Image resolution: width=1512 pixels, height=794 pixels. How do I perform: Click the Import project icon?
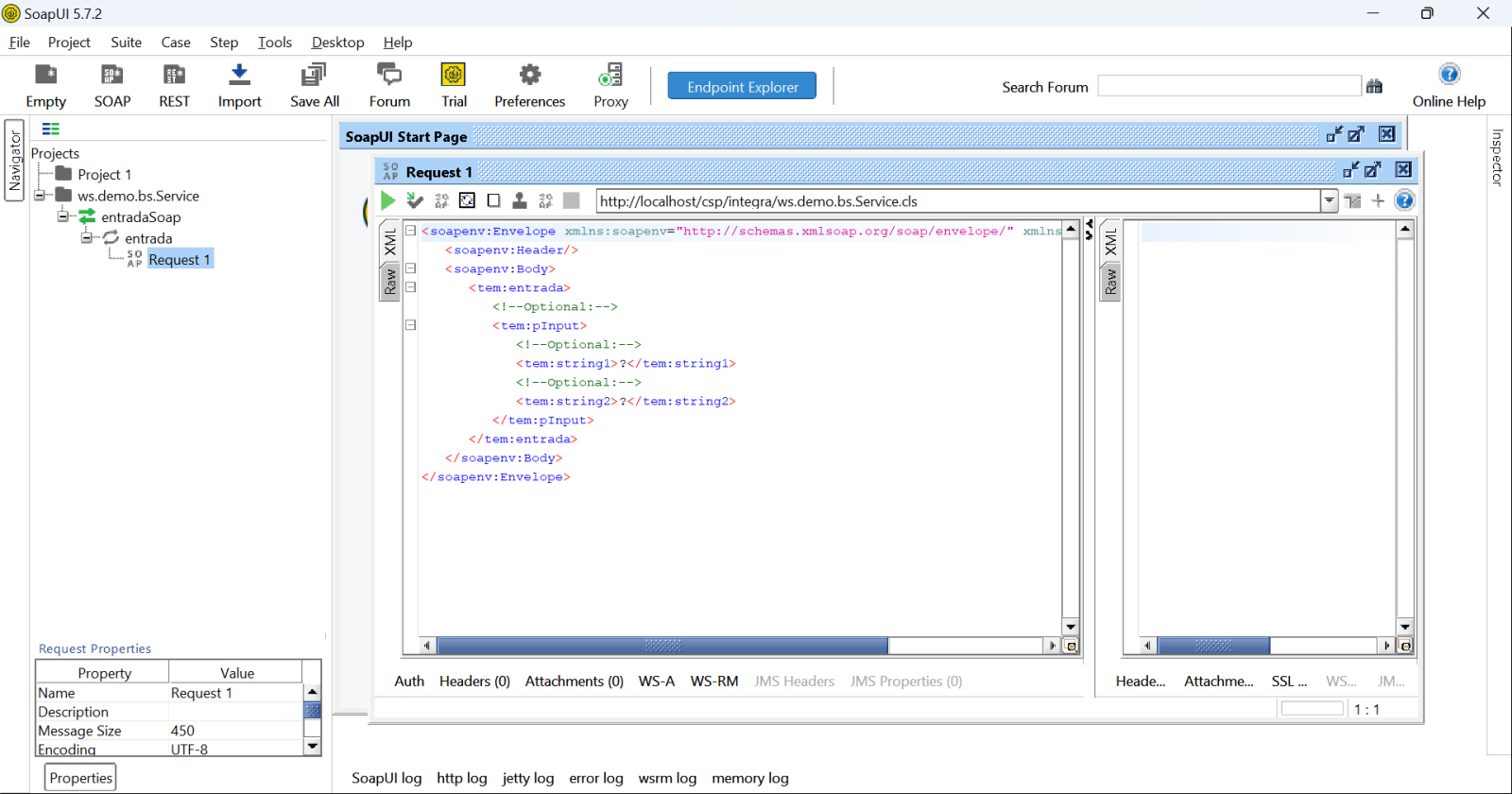pos(239,76)
